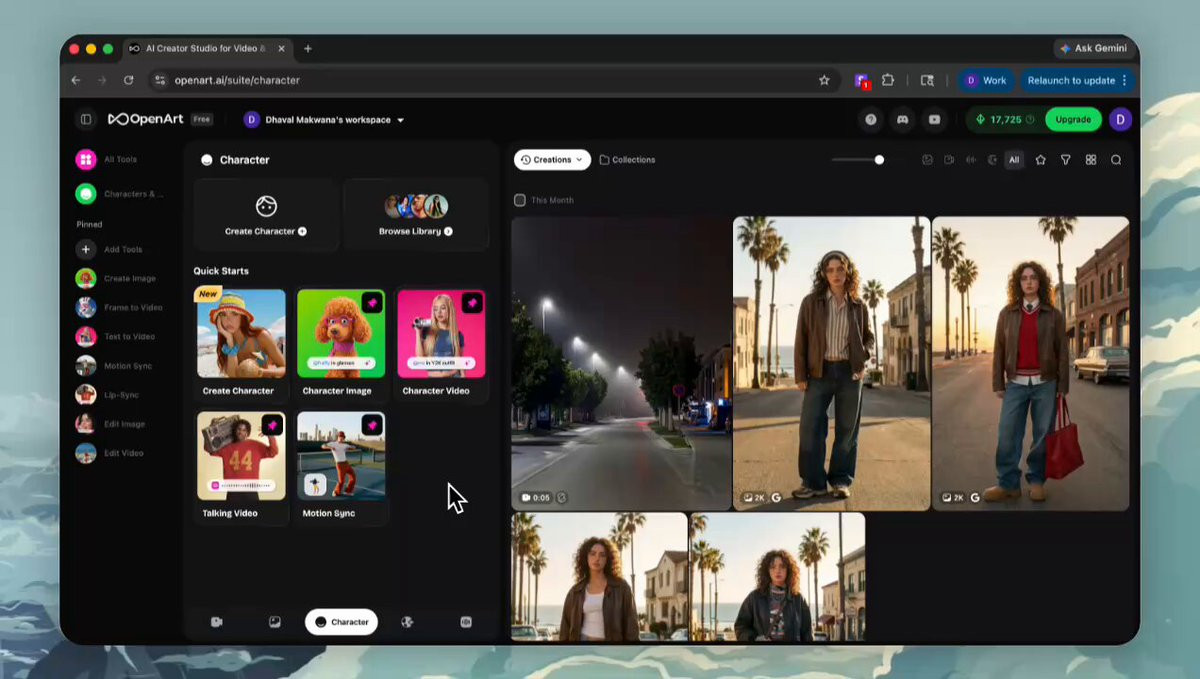Screen dimensions: 1200x679
Task: Collapse the left sidebar panel icon
Action: click(x=86, y=120)
